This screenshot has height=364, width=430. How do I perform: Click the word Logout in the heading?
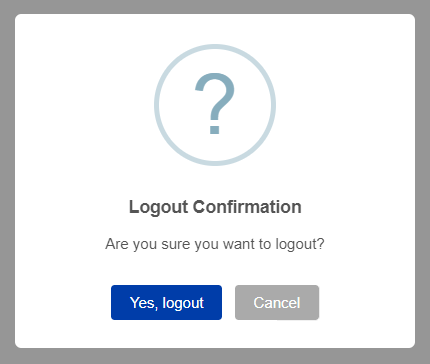[158, 207]
